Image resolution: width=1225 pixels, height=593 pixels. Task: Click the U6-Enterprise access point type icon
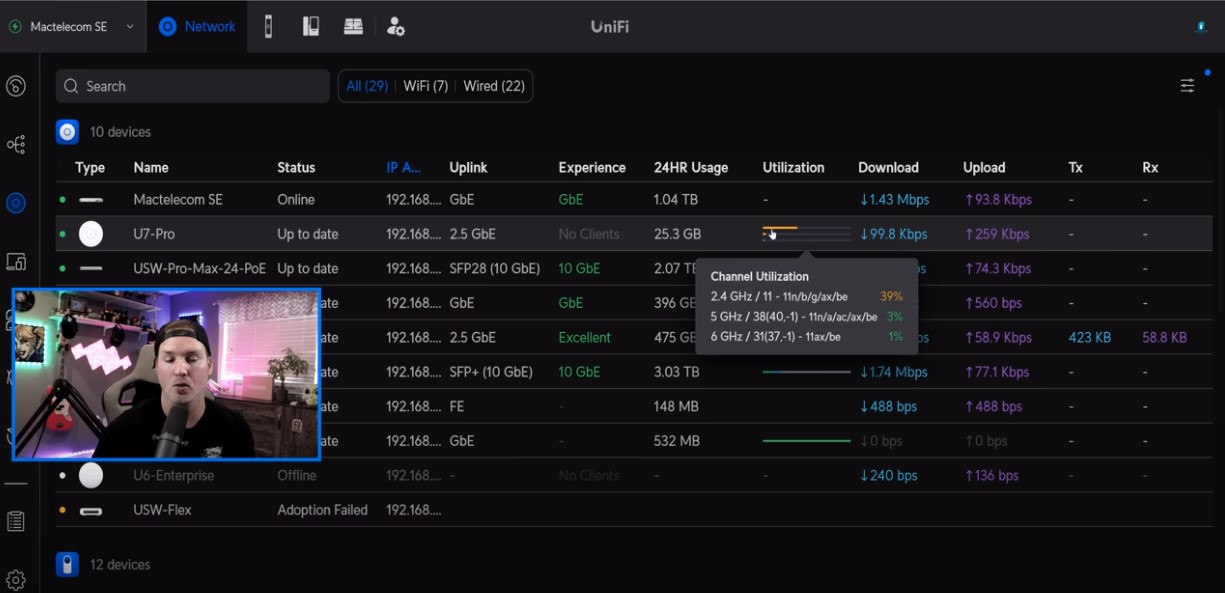91,476
